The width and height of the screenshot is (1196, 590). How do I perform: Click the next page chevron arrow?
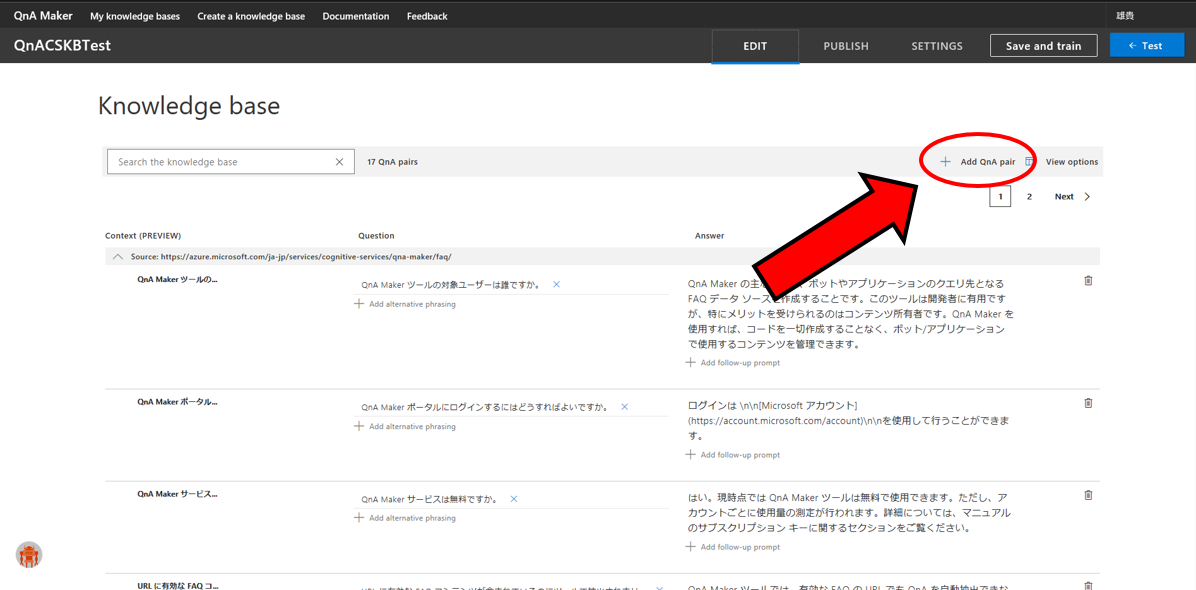point(1087,197)
